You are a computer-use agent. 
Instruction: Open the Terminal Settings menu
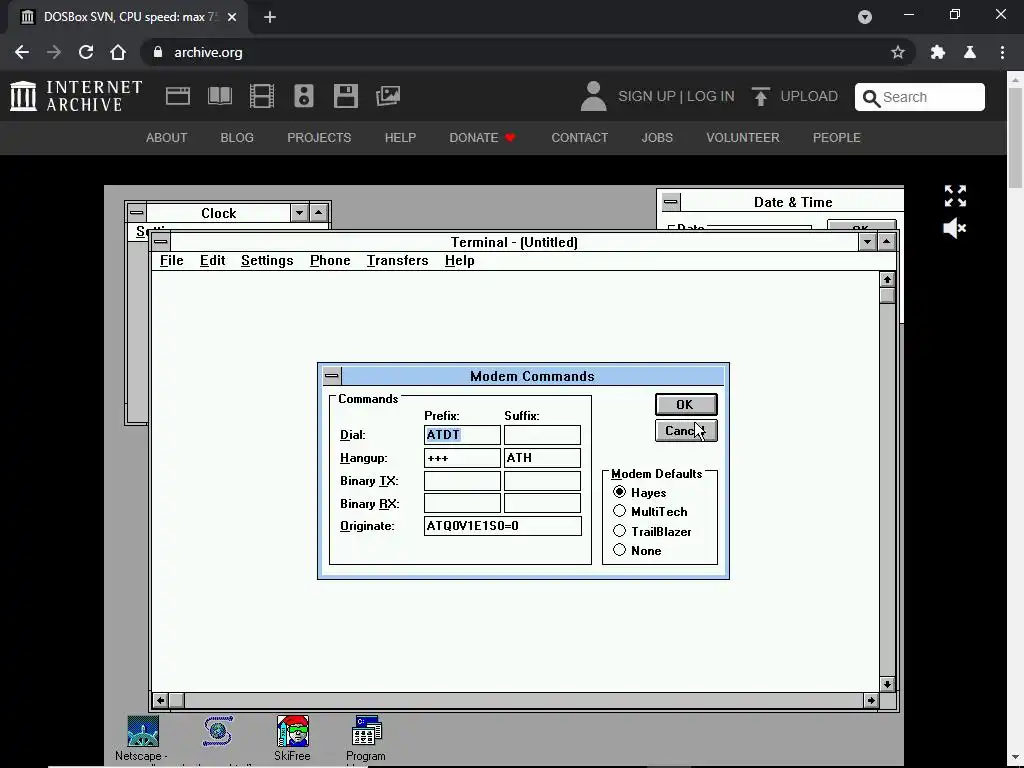coord(267,261)
